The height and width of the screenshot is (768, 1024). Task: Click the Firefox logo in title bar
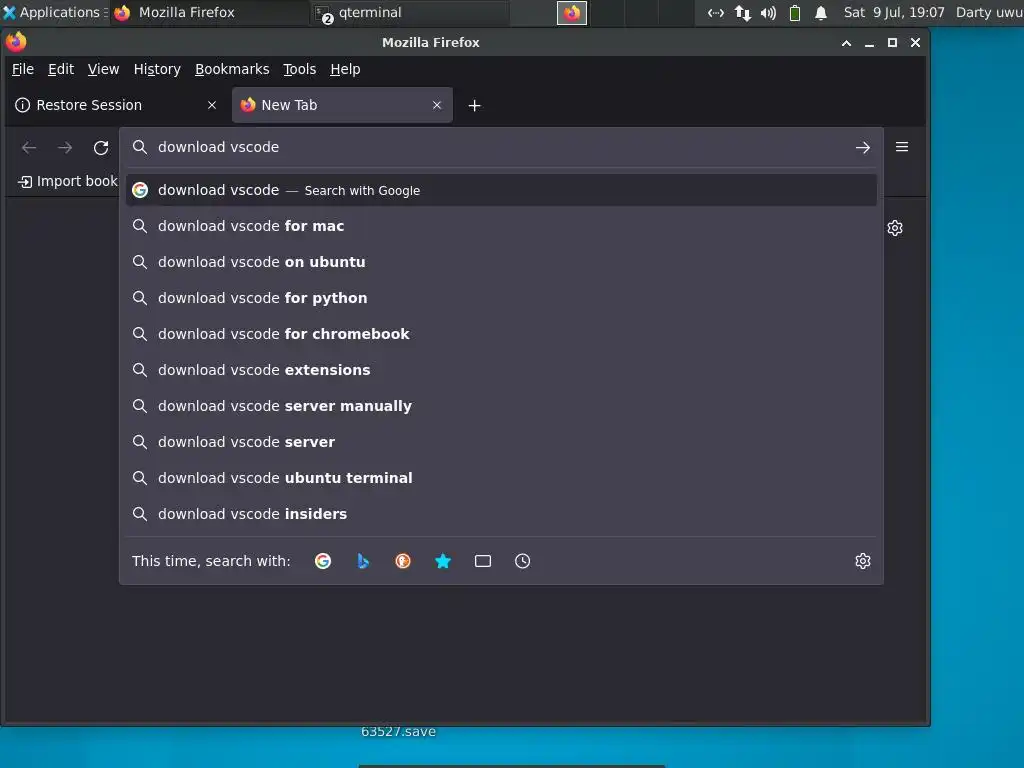coord(16,42)
